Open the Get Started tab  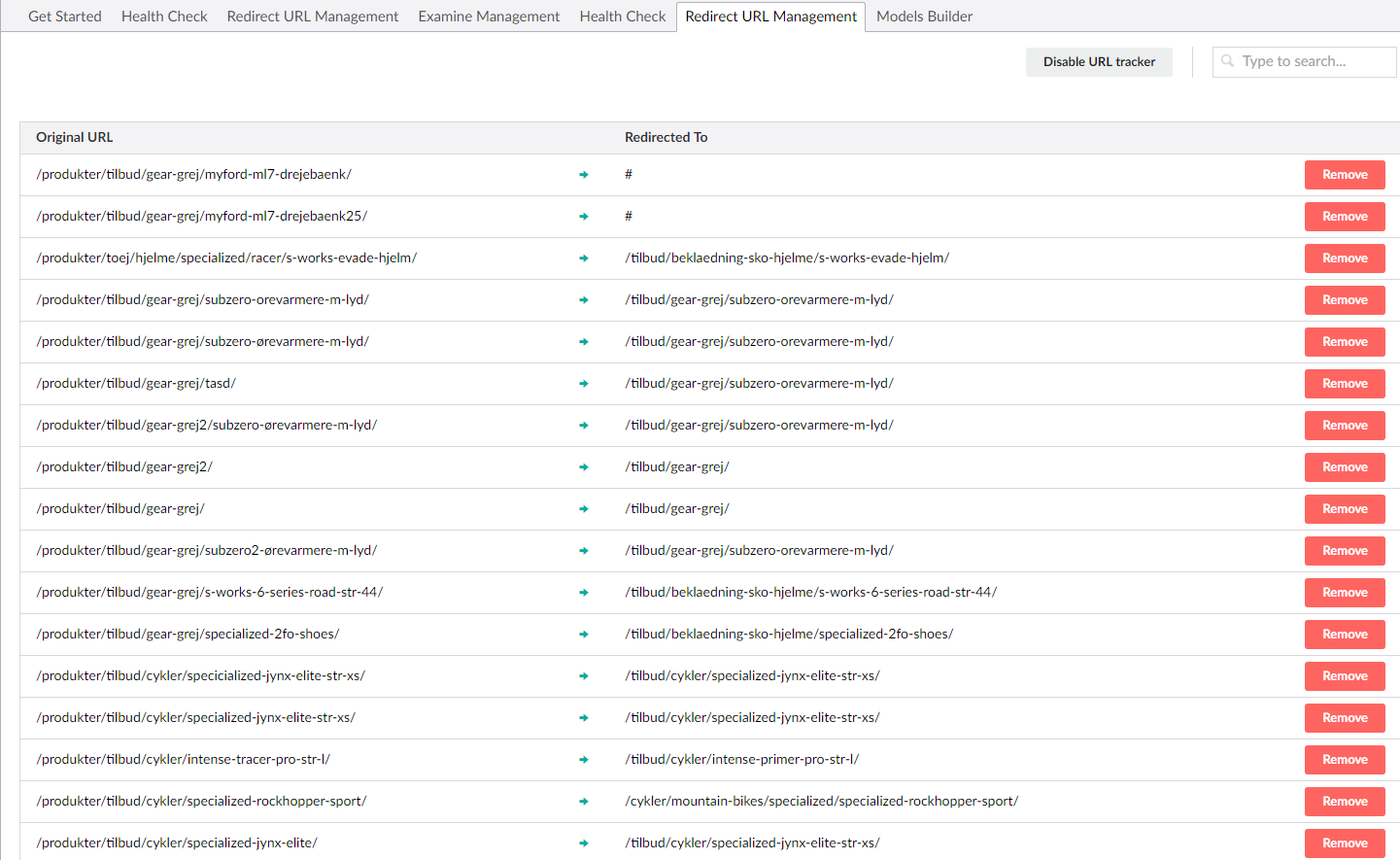(x=65, y=17)
